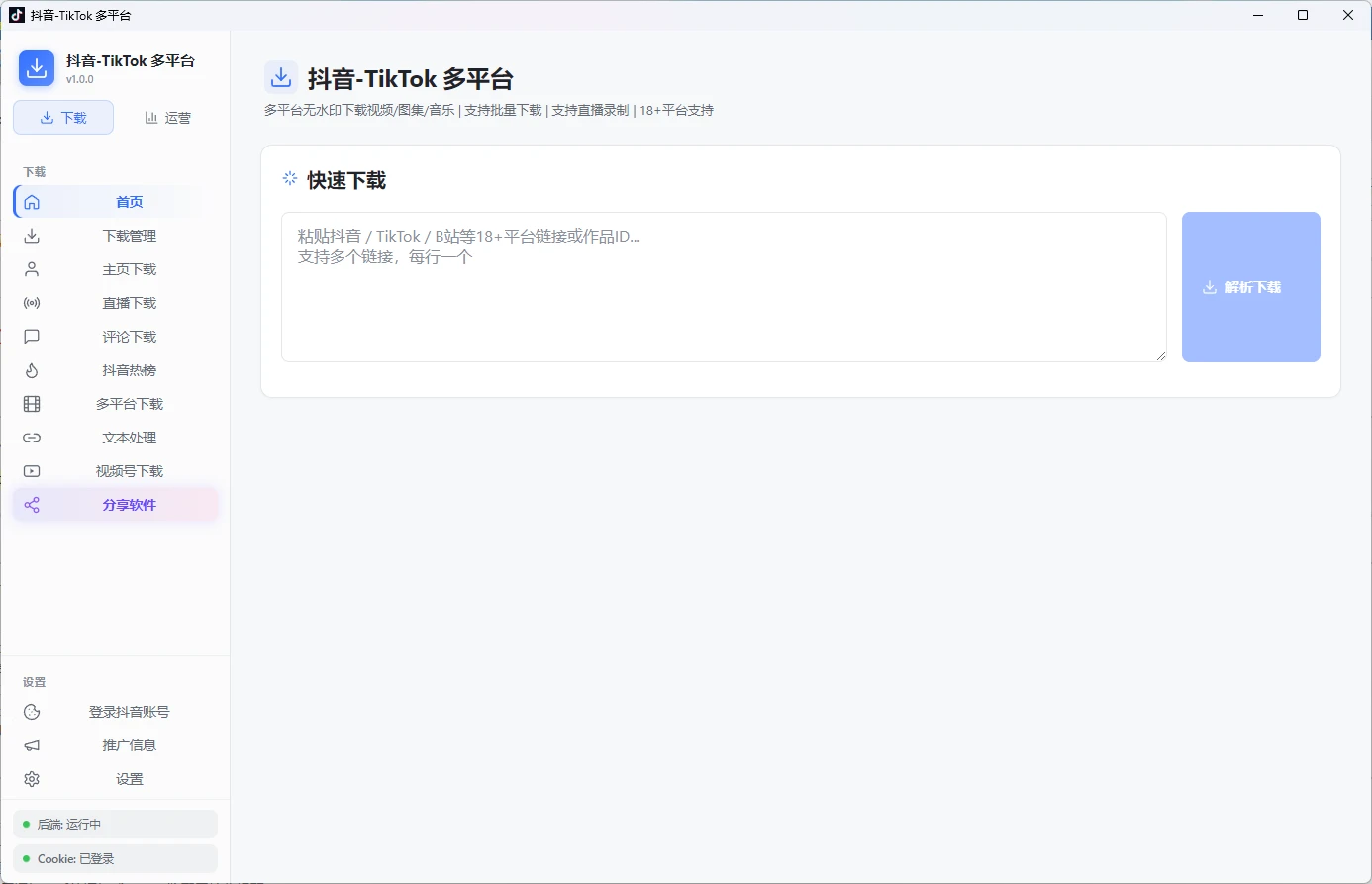
Task: Open the 文本处理 tool
Action: 115,438
